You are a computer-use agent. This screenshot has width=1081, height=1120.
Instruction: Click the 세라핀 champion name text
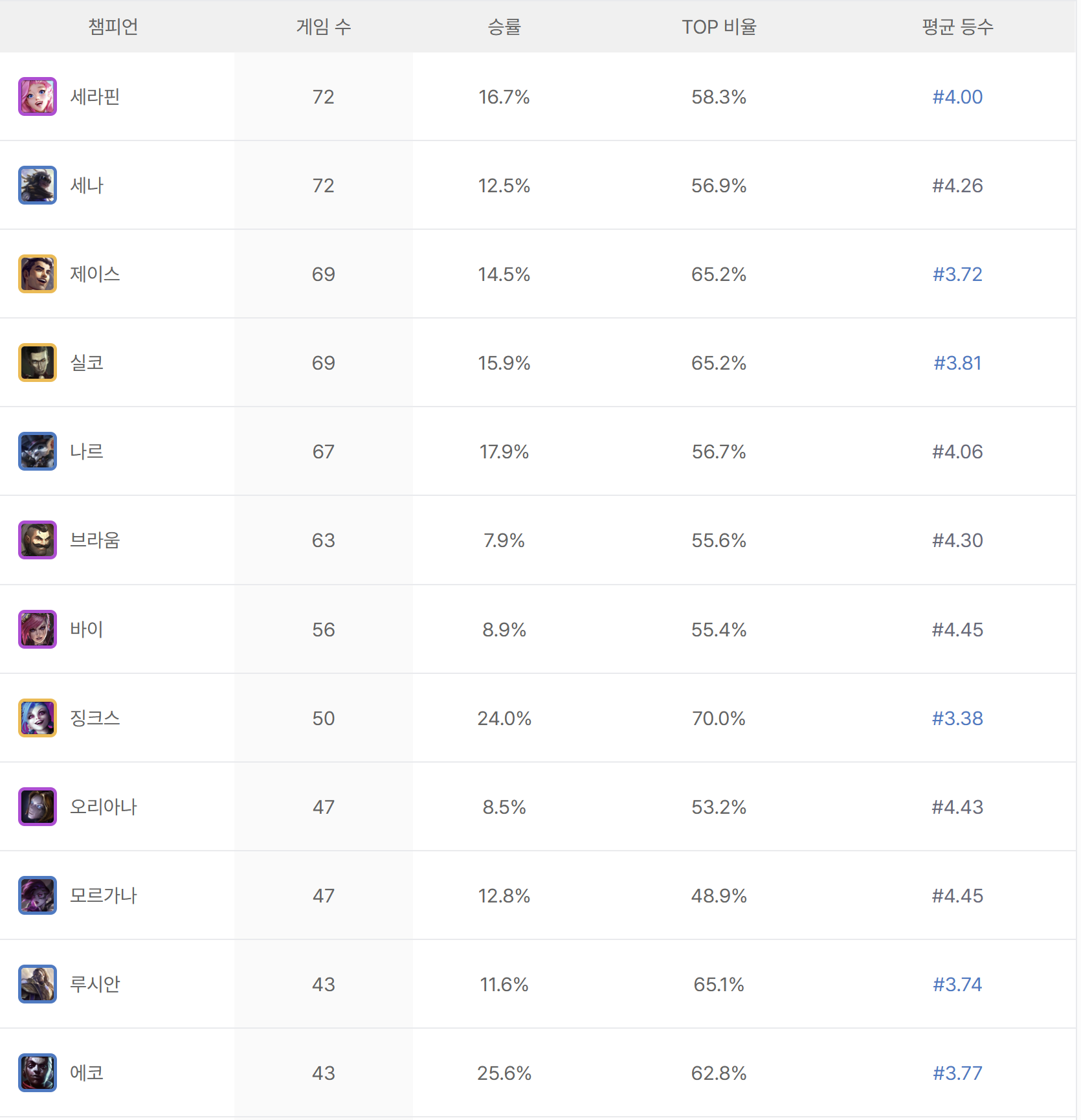point(95,96)
